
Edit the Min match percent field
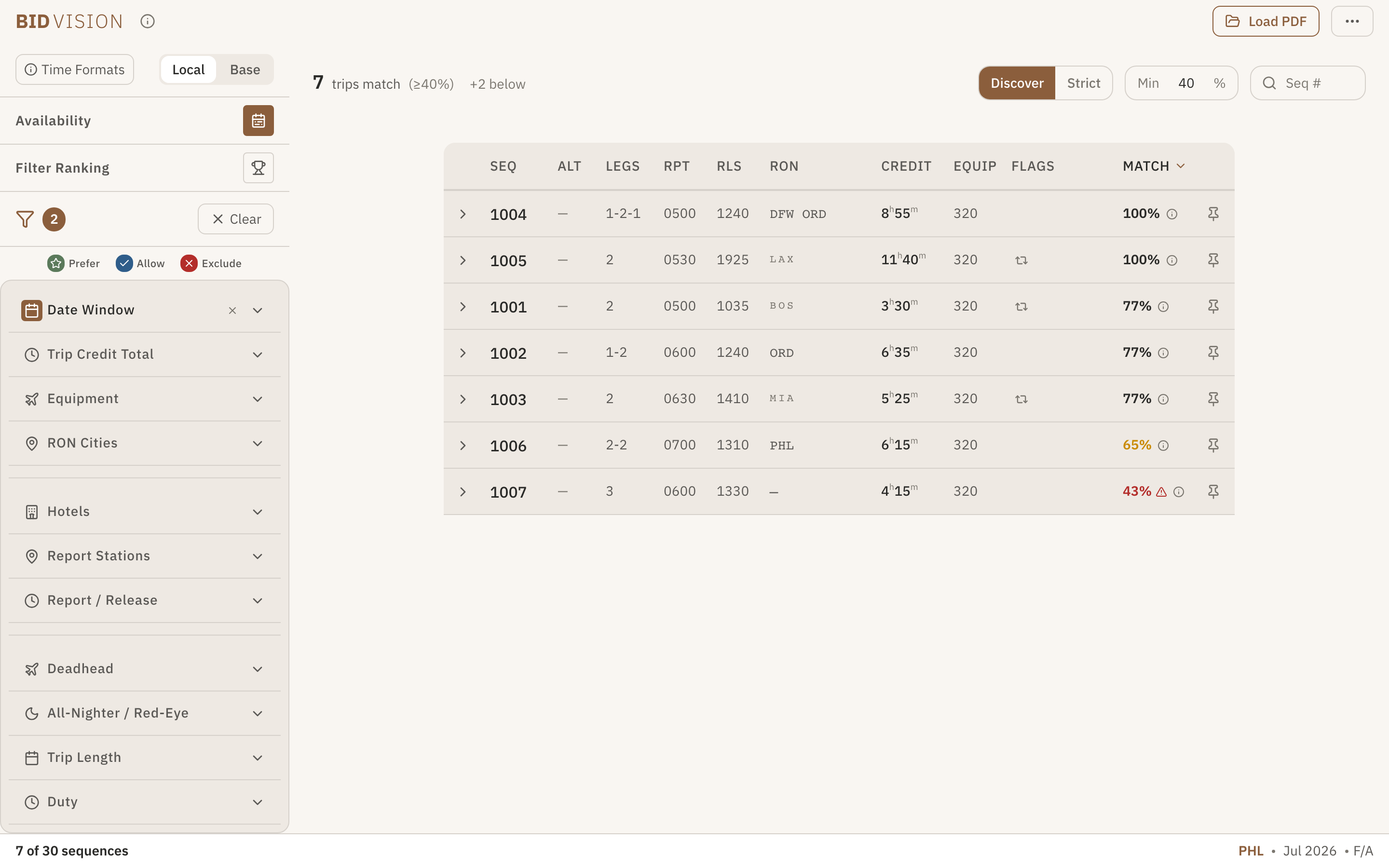1186,83
